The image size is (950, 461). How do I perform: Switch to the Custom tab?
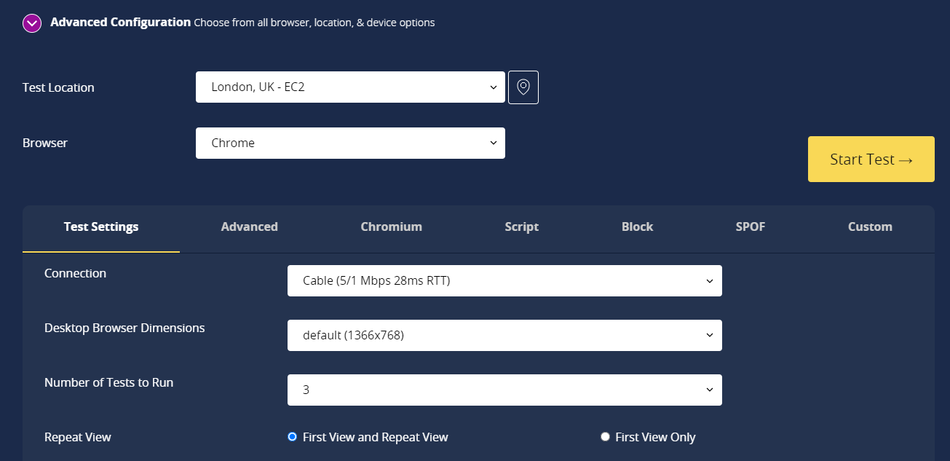[869, 227]
